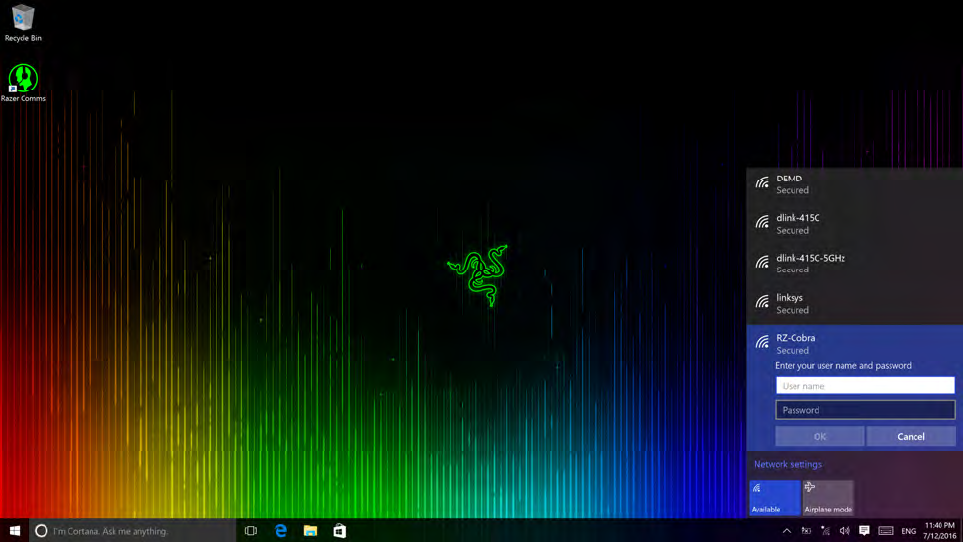
Task: Open the volume speaker tray icon
Action: [844, 530]
